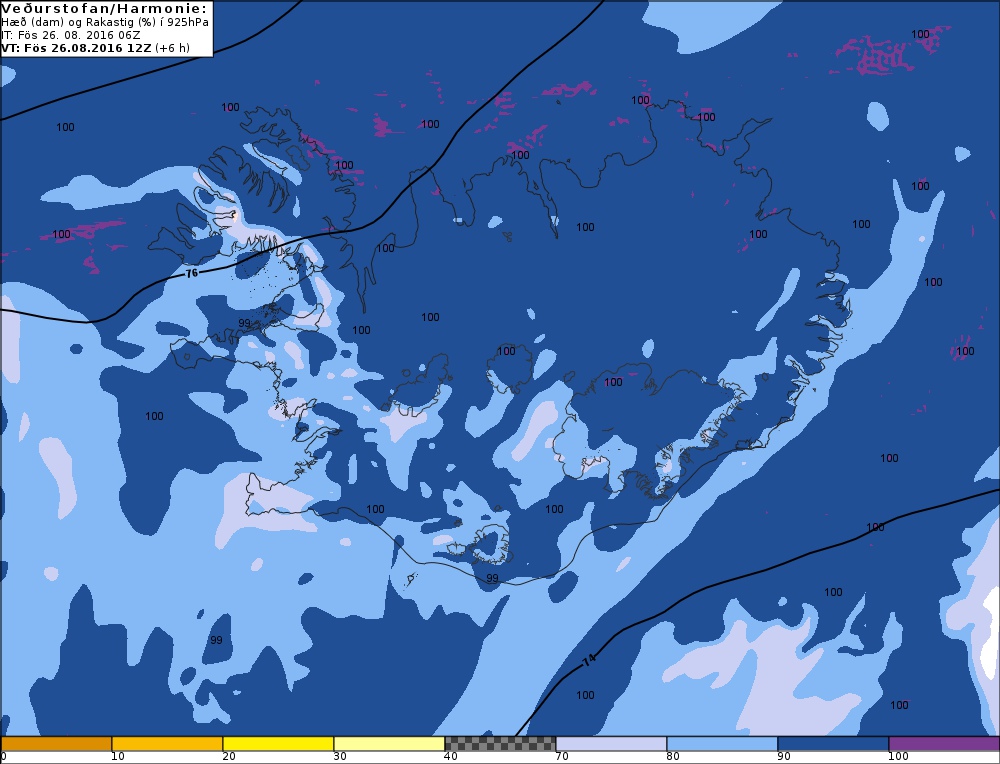The width and height of the screenshot is (1000, 764).
Task: Click the purple legend swatch above 100
Action: tap(944, 744)
